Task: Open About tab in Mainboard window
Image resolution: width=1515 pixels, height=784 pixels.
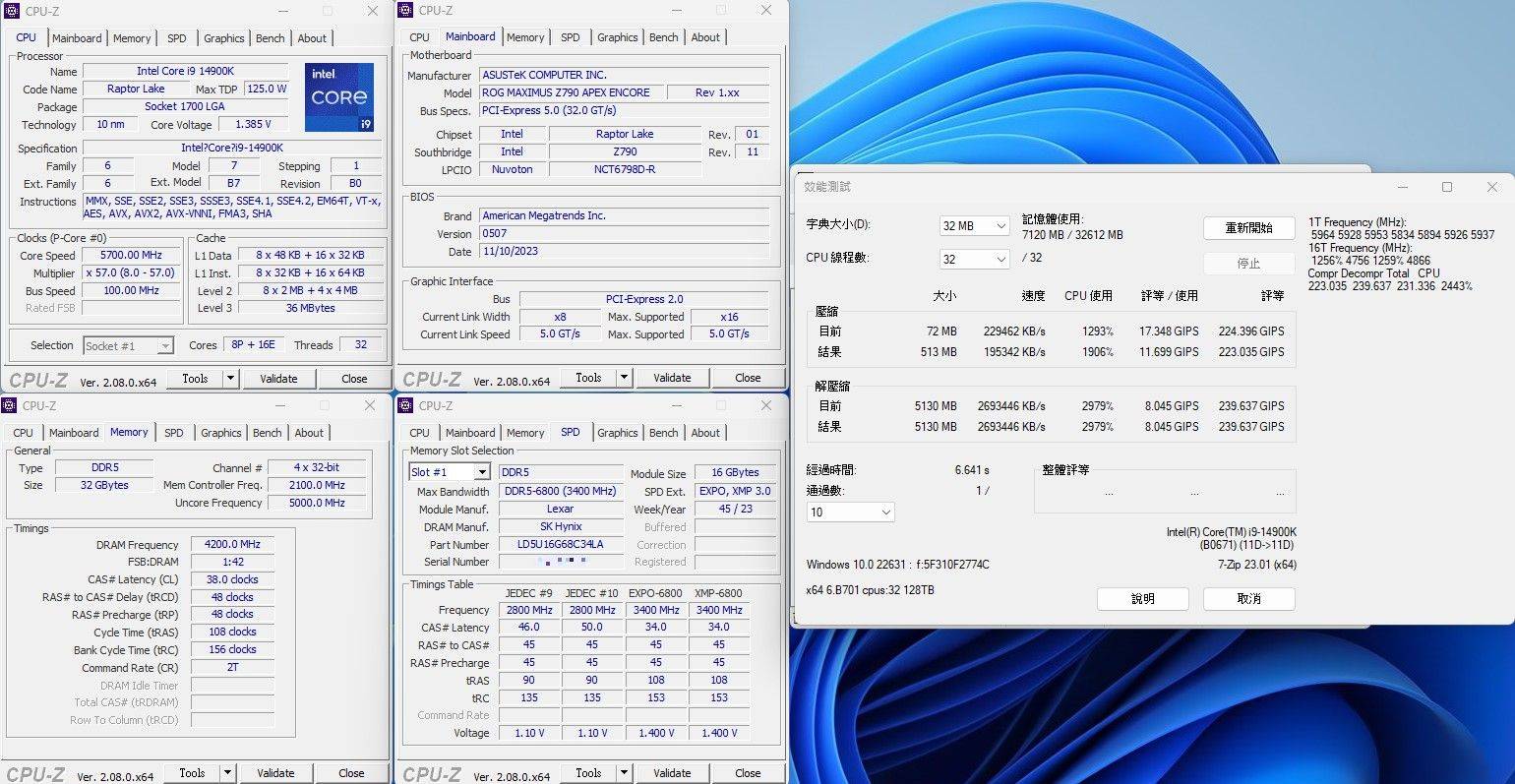Action: pyautogui.click(x=705, y=37)
